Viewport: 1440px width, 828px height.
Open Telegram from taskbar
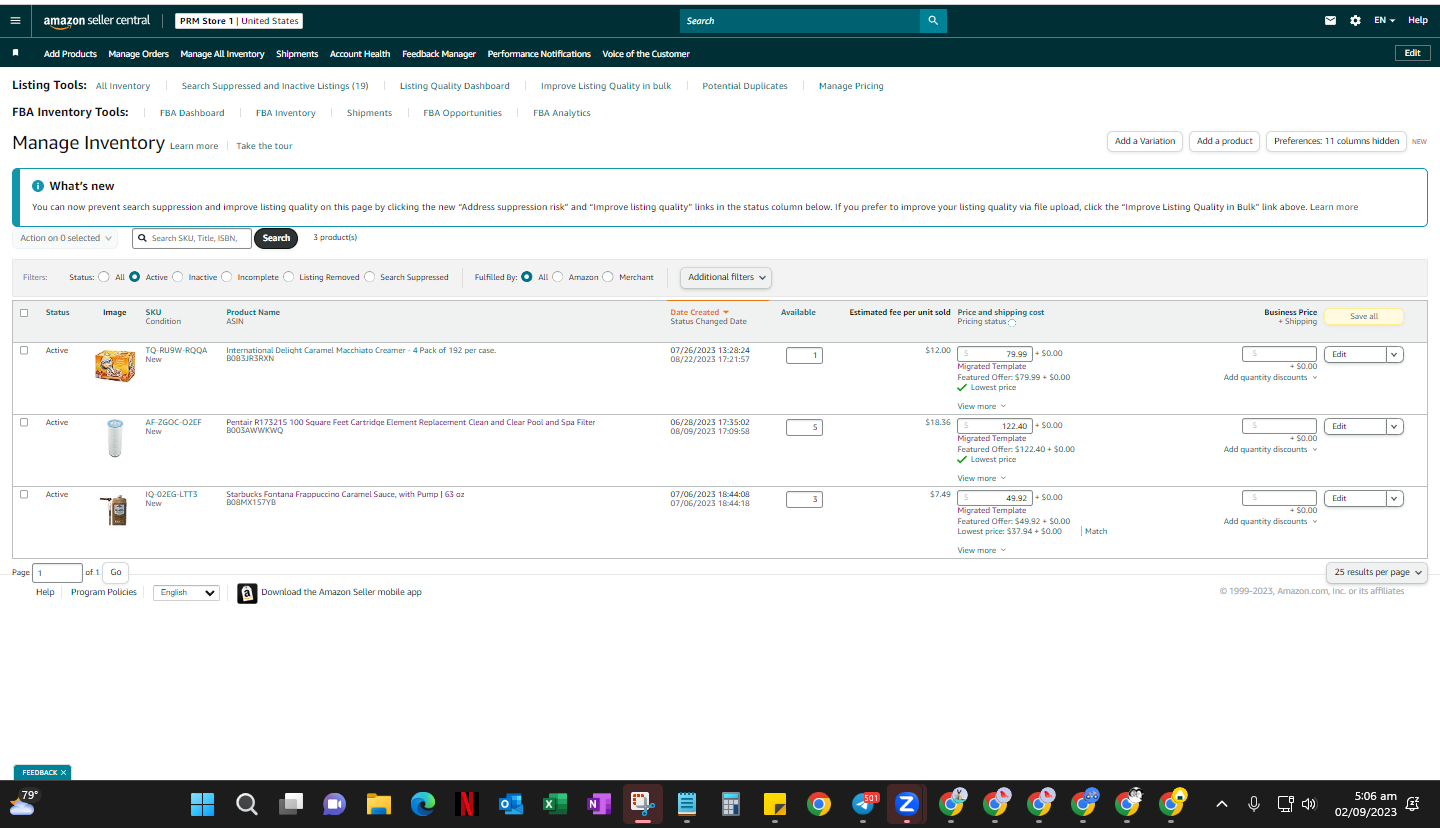tap(863, 804)
